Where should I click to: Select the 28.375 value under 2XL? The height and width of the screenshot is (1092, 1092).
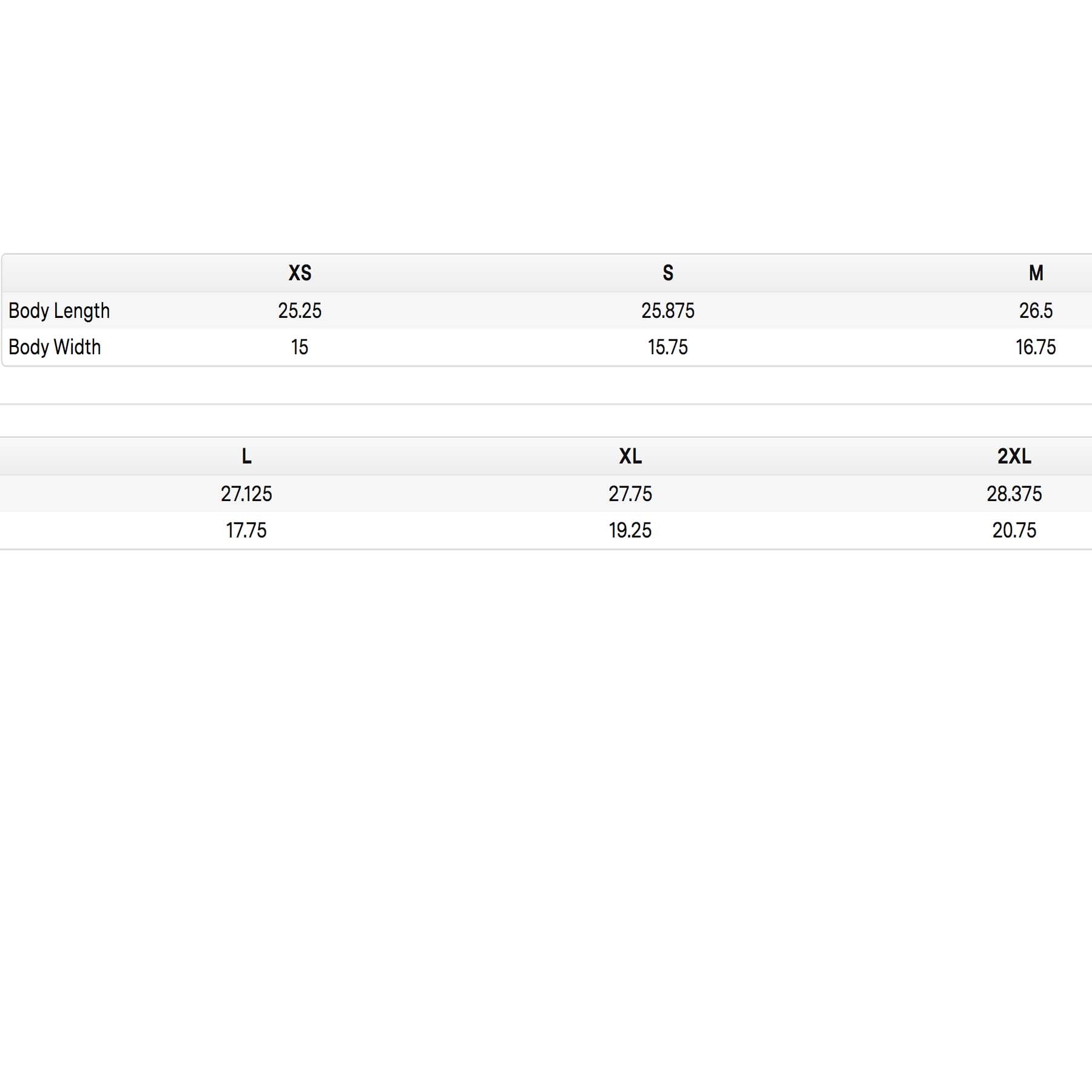pos(1014,494)
